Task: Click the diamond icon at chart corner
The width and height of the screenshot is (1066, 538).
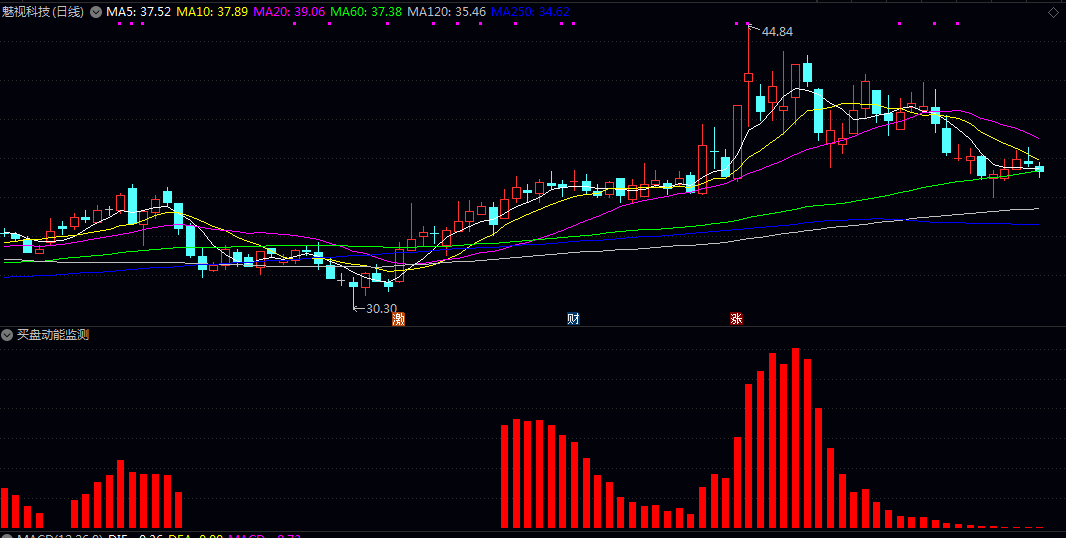Action: point(1053,12)
